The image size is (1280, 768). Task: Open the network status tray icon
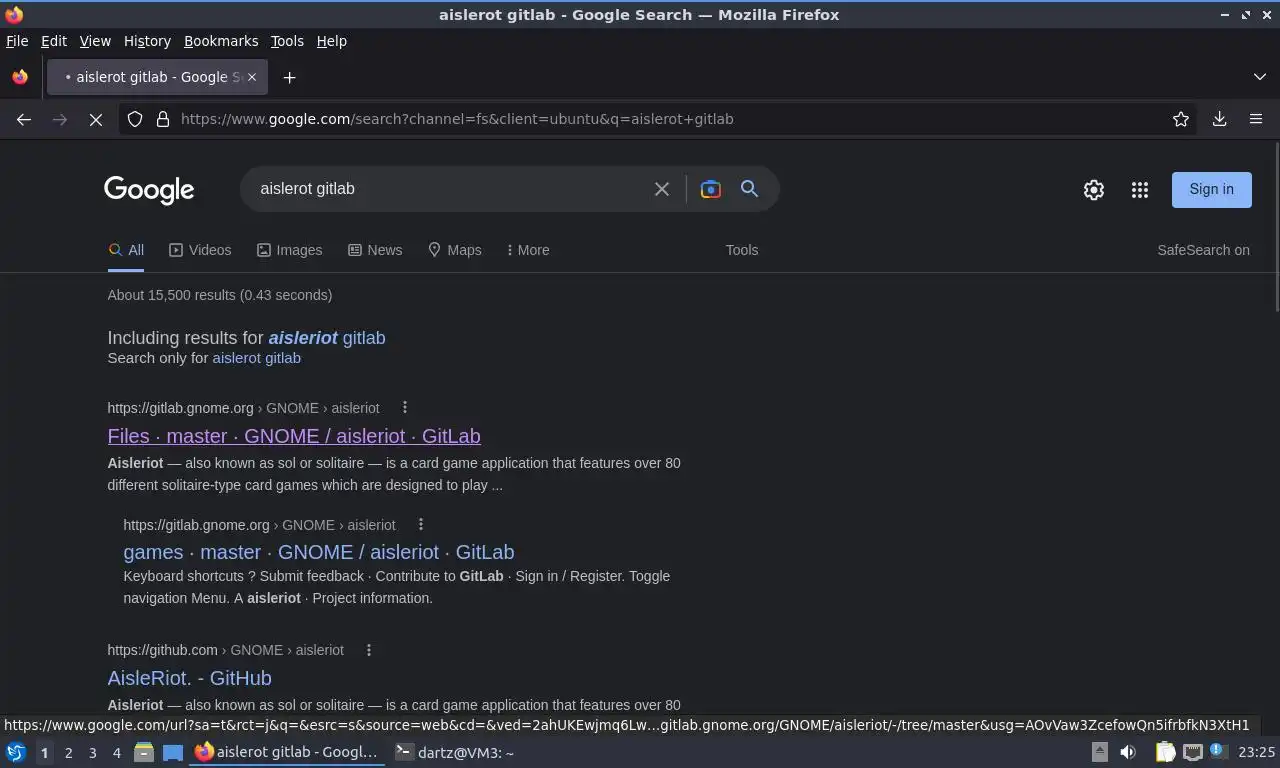tap(1193, 752)
